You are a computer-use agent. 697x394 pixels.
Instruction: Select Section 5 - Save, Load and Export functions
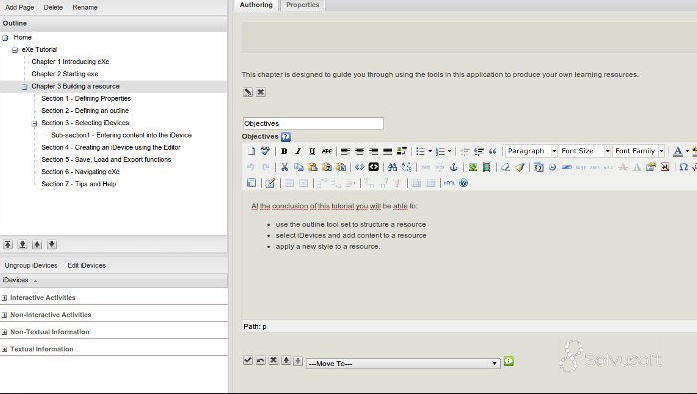coord(106,160)
